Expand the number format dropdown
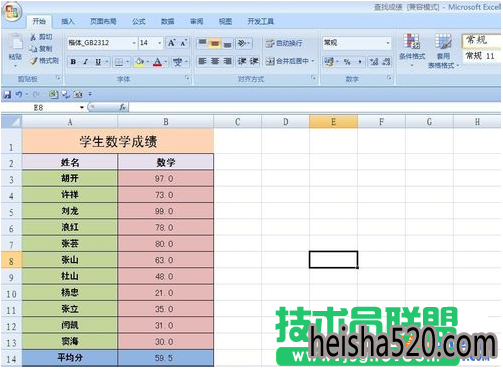 388,43
